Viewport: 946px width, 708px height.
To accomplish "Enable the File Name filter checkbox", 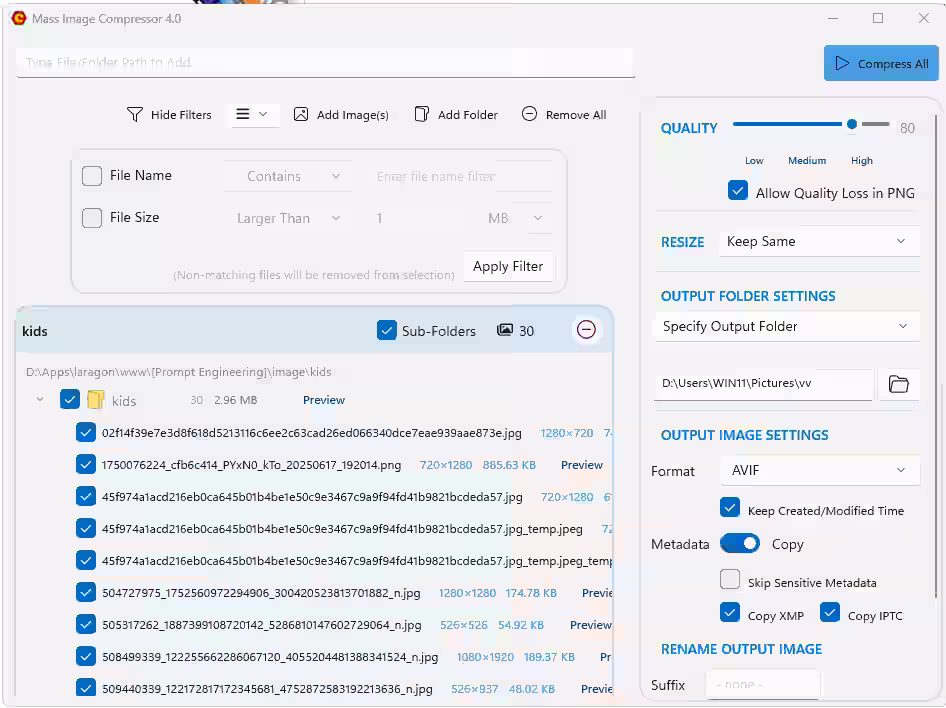I will click(x=92, y=176).
